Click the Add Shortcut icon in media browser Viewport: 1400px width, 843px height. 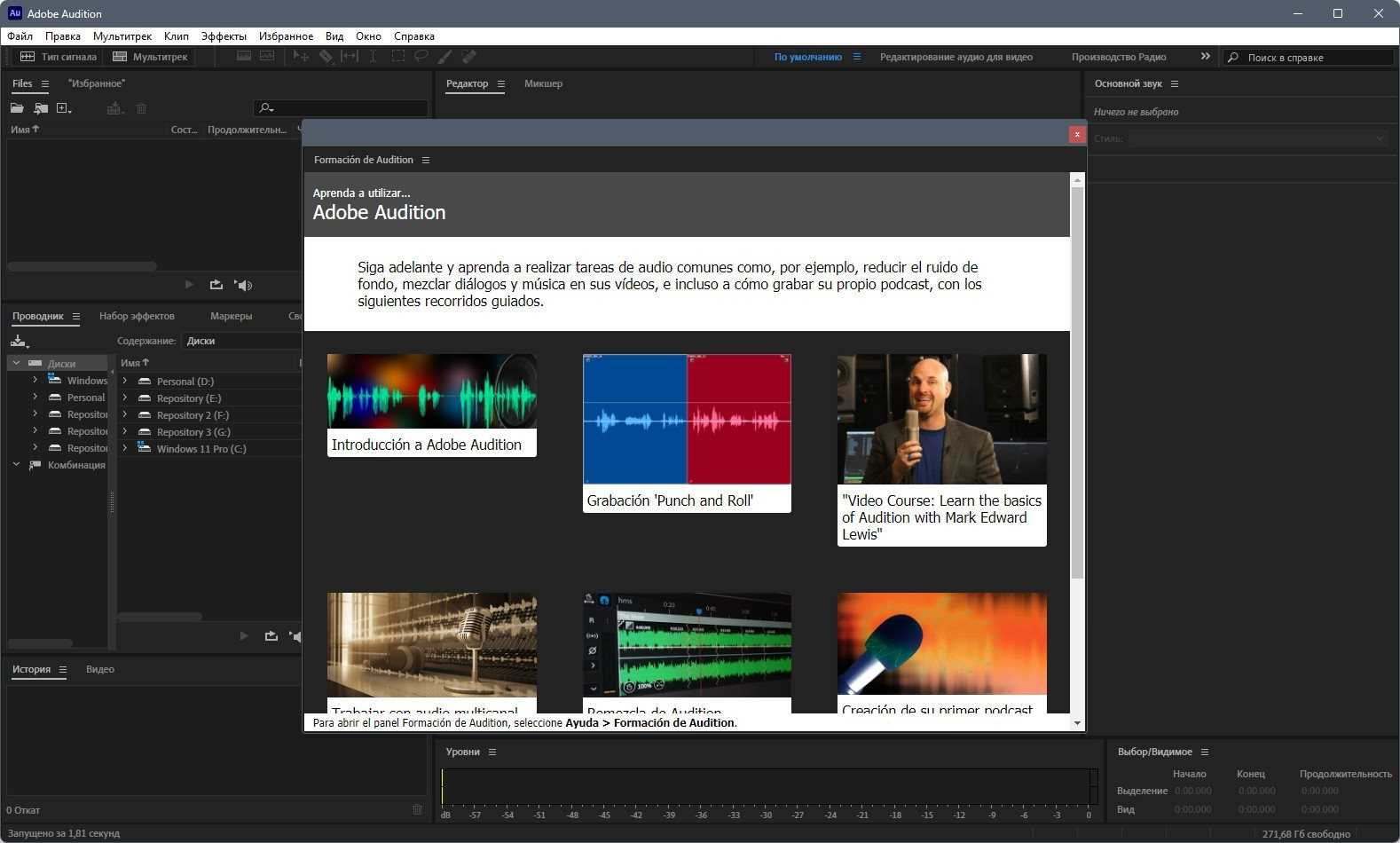[20, 341]
